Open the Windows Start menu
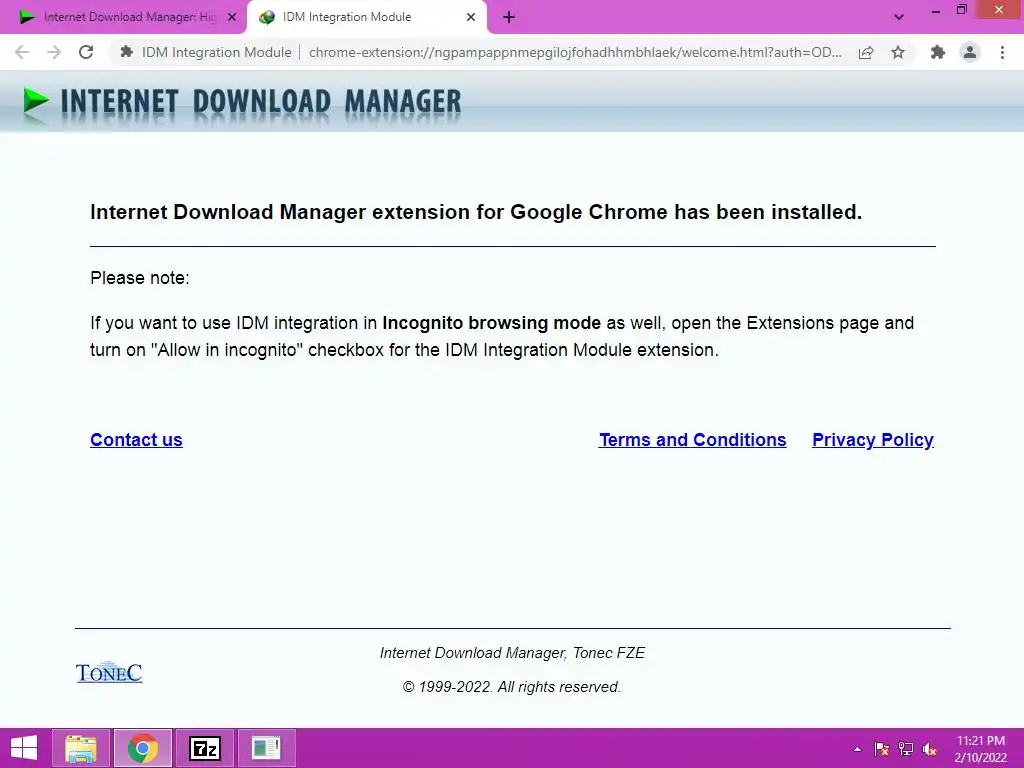 24,748
